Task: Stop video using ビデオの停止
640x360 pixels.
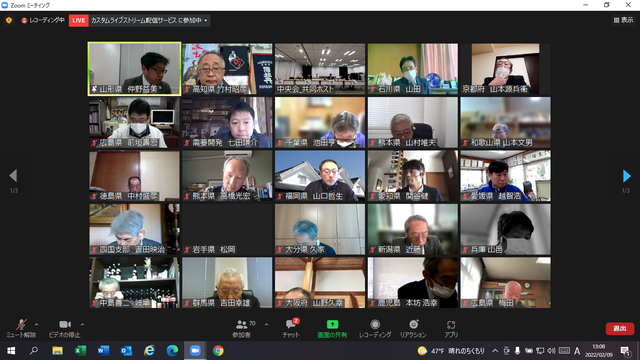Action: coord(64,329)
